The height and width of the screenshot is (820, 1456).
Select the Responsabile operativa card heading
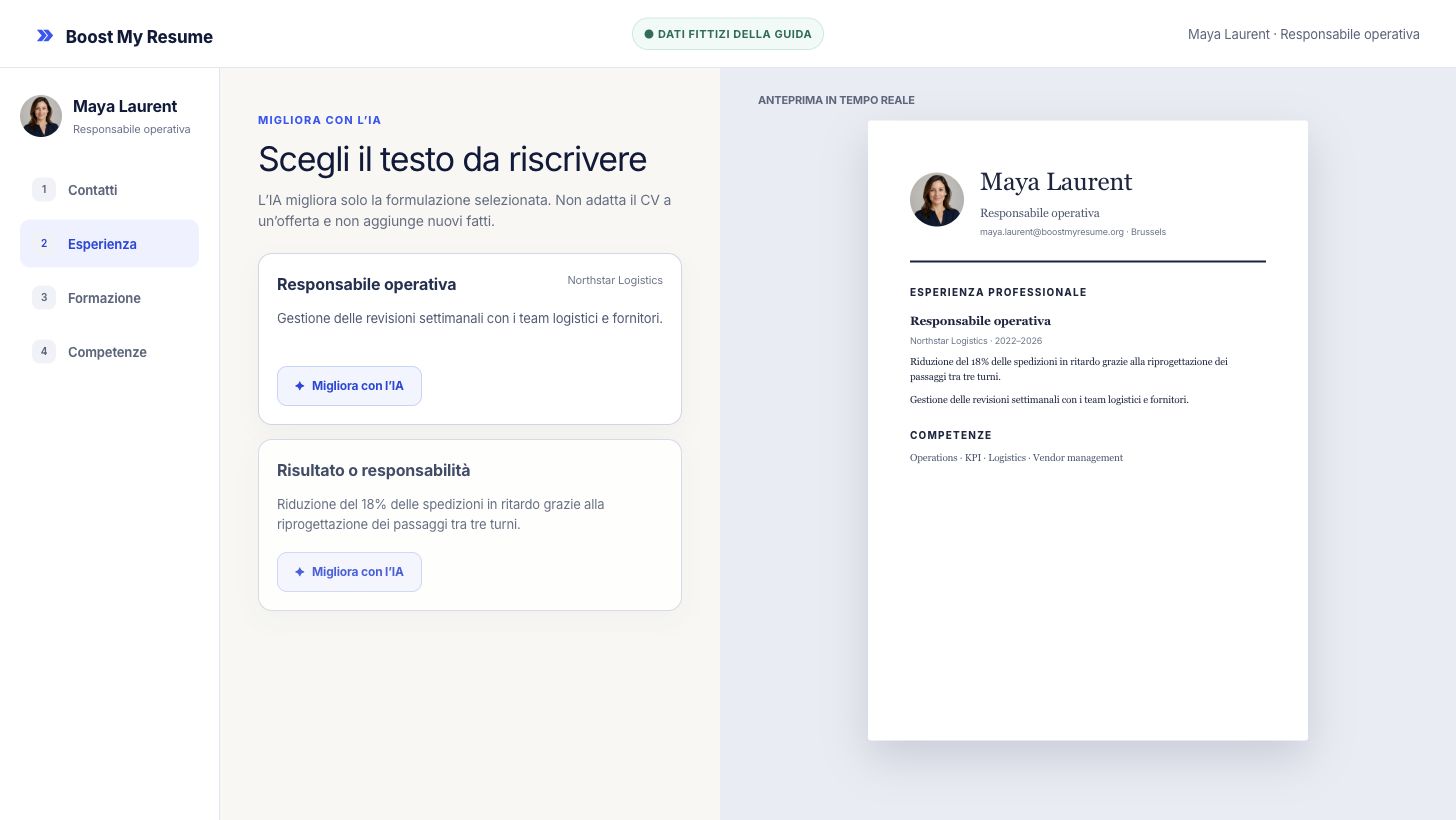coord(366,284)
